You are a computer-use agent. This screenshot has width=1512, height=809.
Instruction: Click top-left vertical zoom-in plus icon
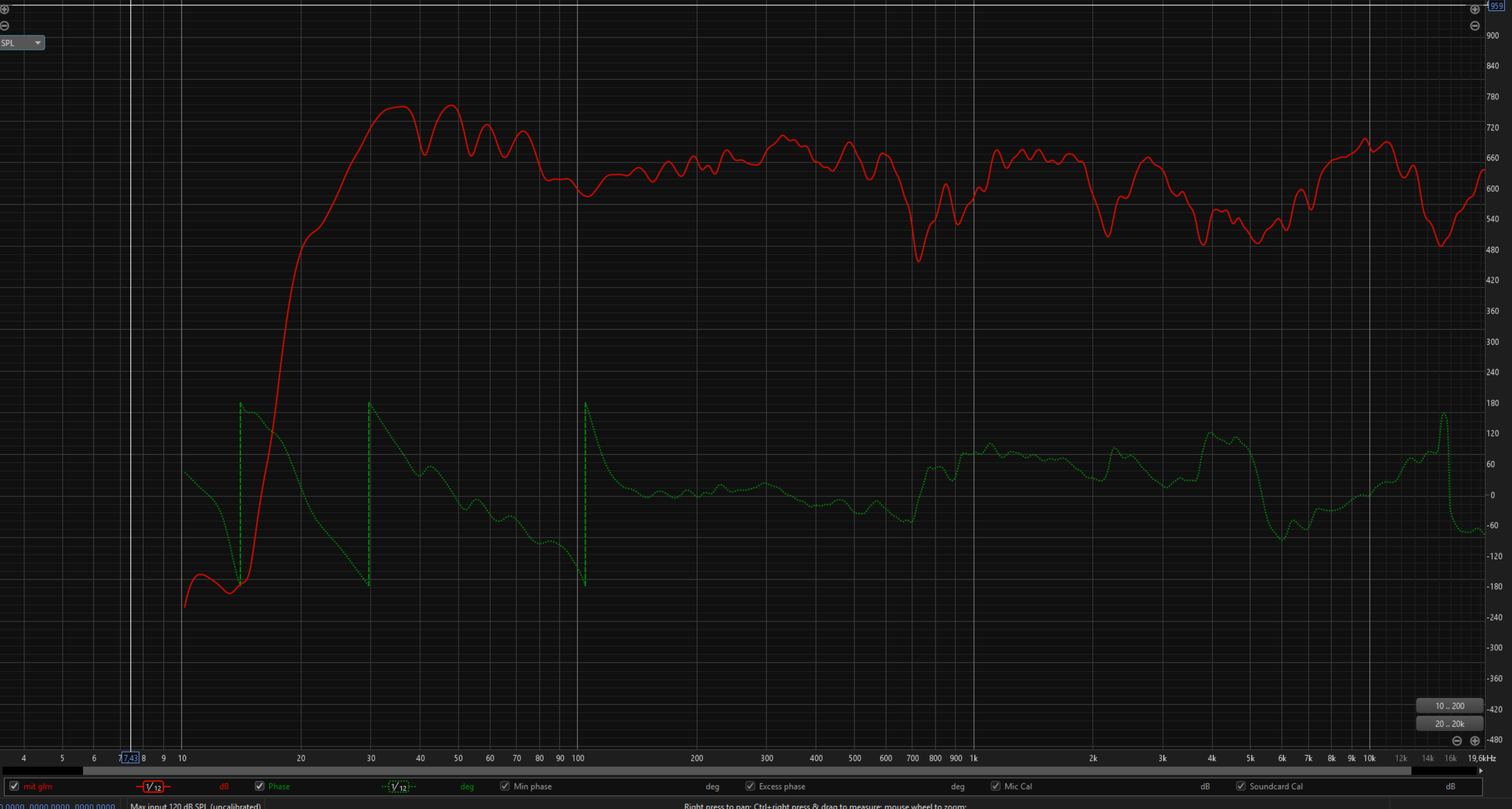[5, 10]
